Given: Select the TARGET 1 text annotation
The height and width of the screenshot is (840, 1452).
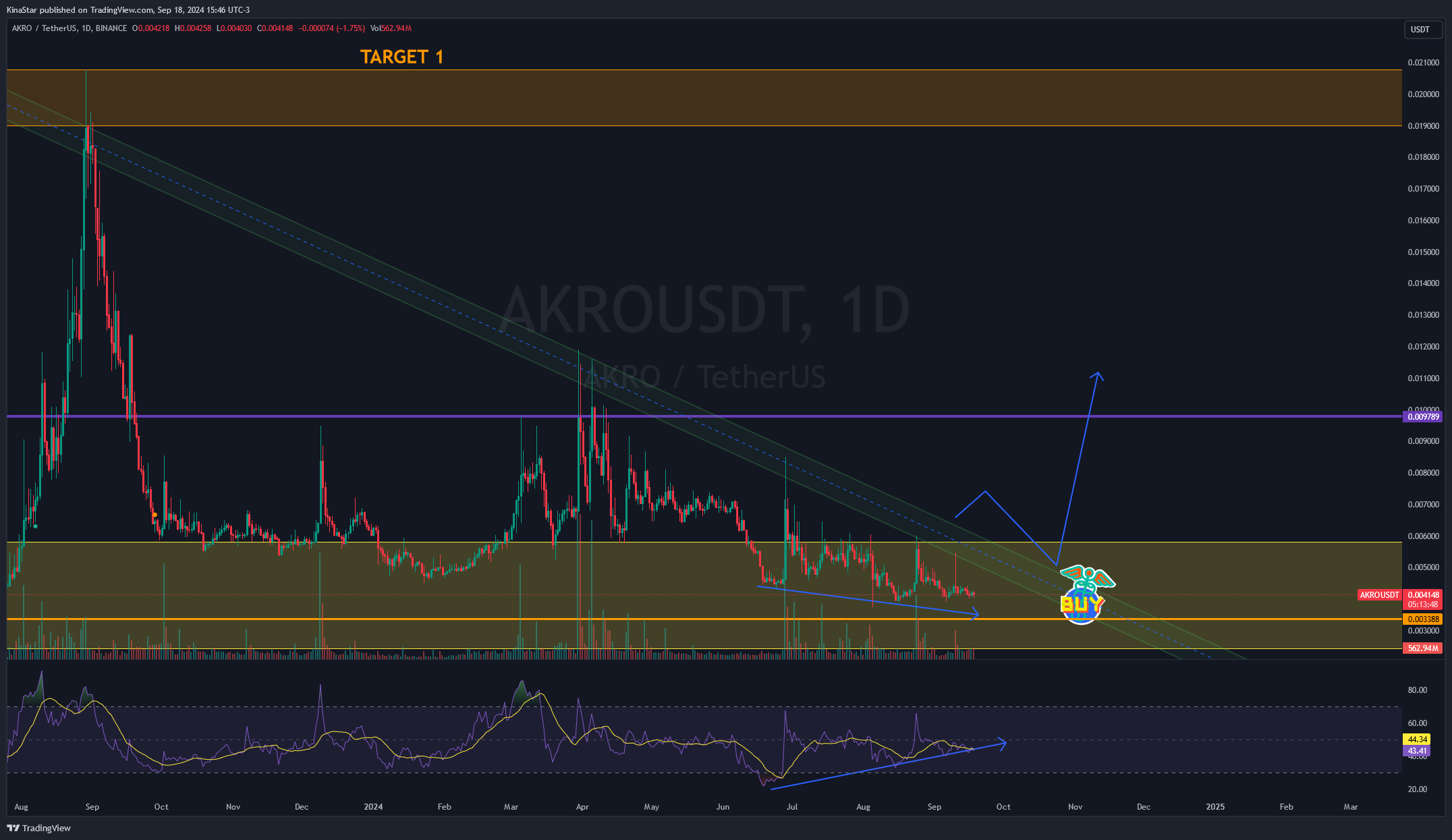Looking at the screenshot, I should click(402, 57).
